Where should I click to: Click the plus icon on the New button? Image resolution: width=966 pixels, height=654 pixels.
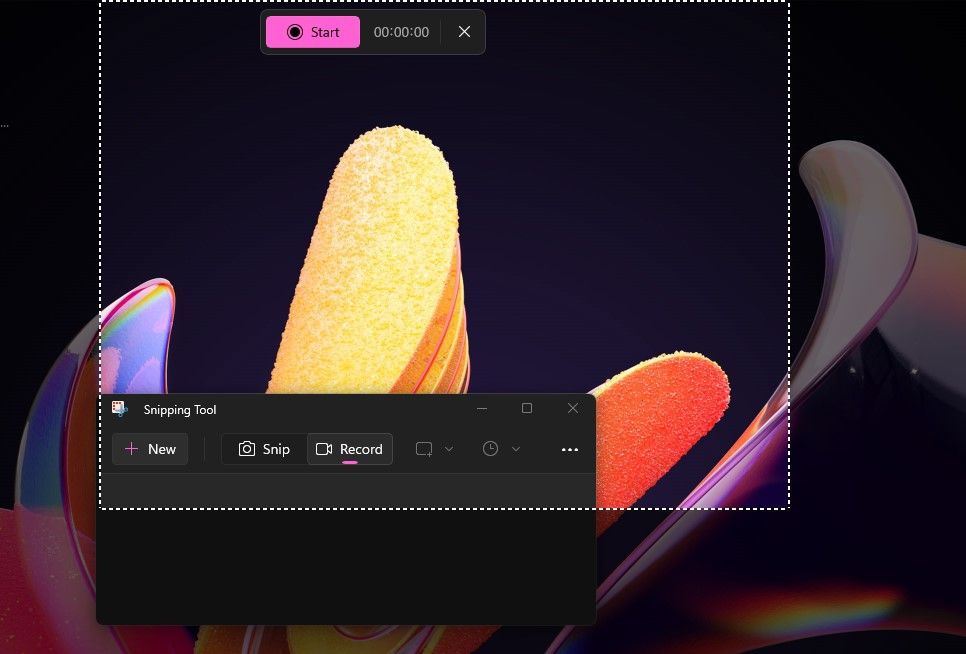(133, 449)
